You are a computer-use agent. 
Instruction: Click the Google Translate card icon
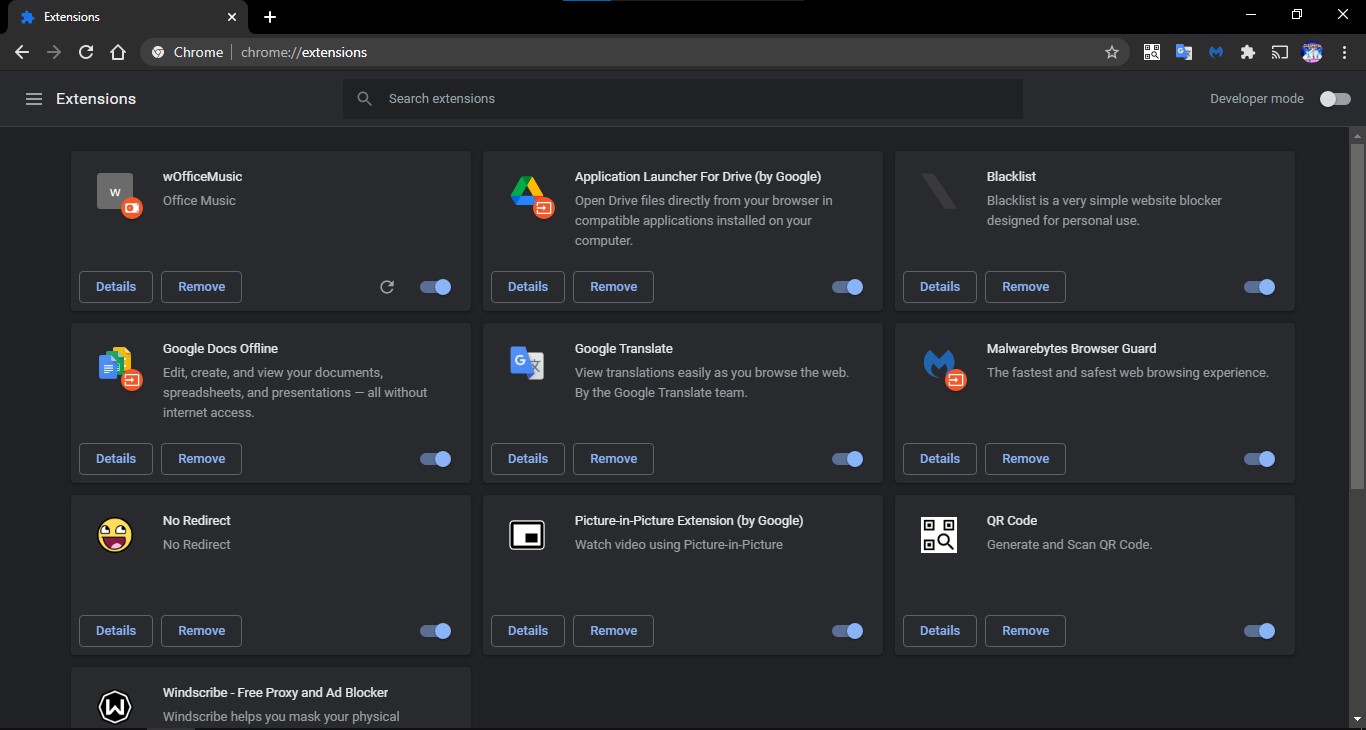pyautogui.click(x=527, y=362)
